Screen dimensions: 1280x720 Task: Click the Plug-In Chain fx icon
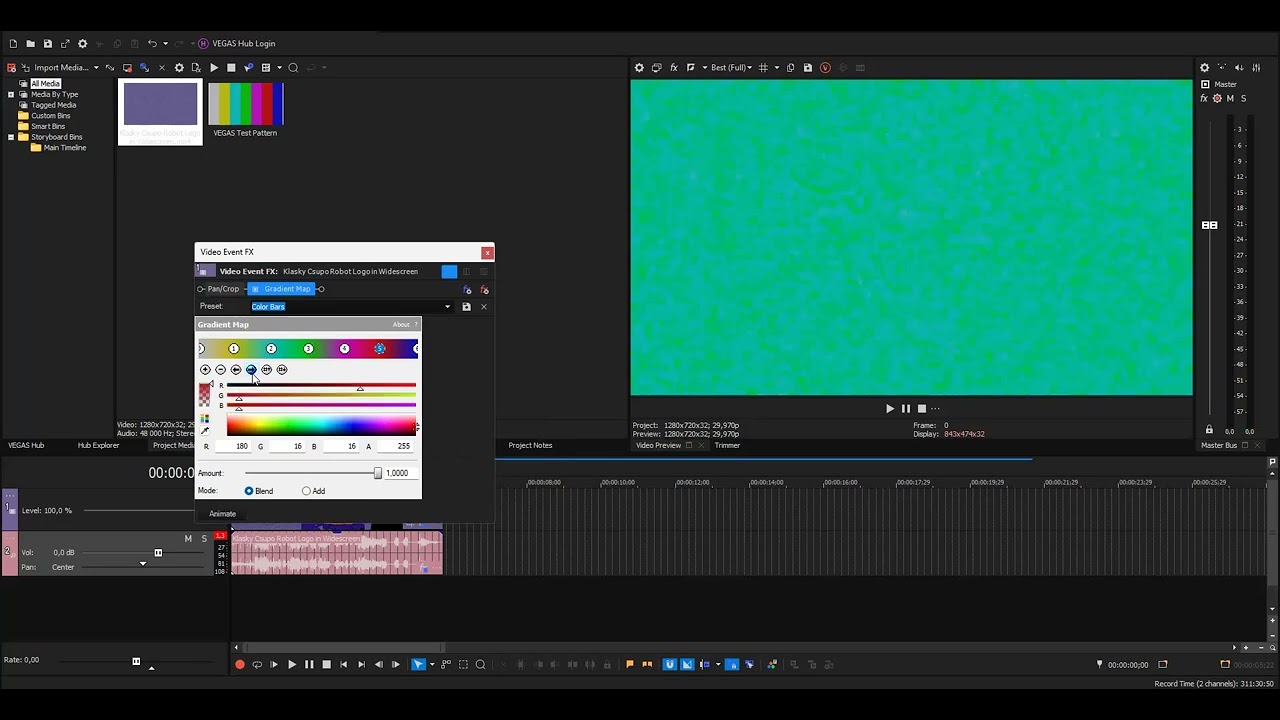[467, 290]
